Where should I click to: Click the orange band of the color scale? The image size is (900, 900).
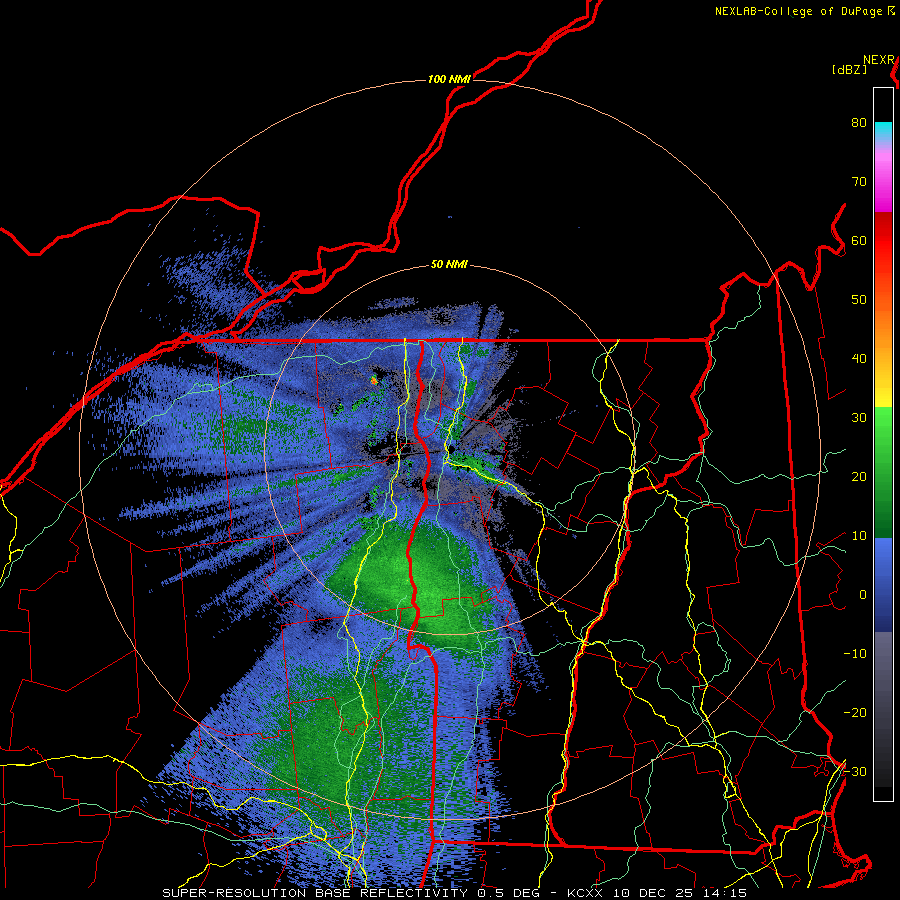[883, 330]
